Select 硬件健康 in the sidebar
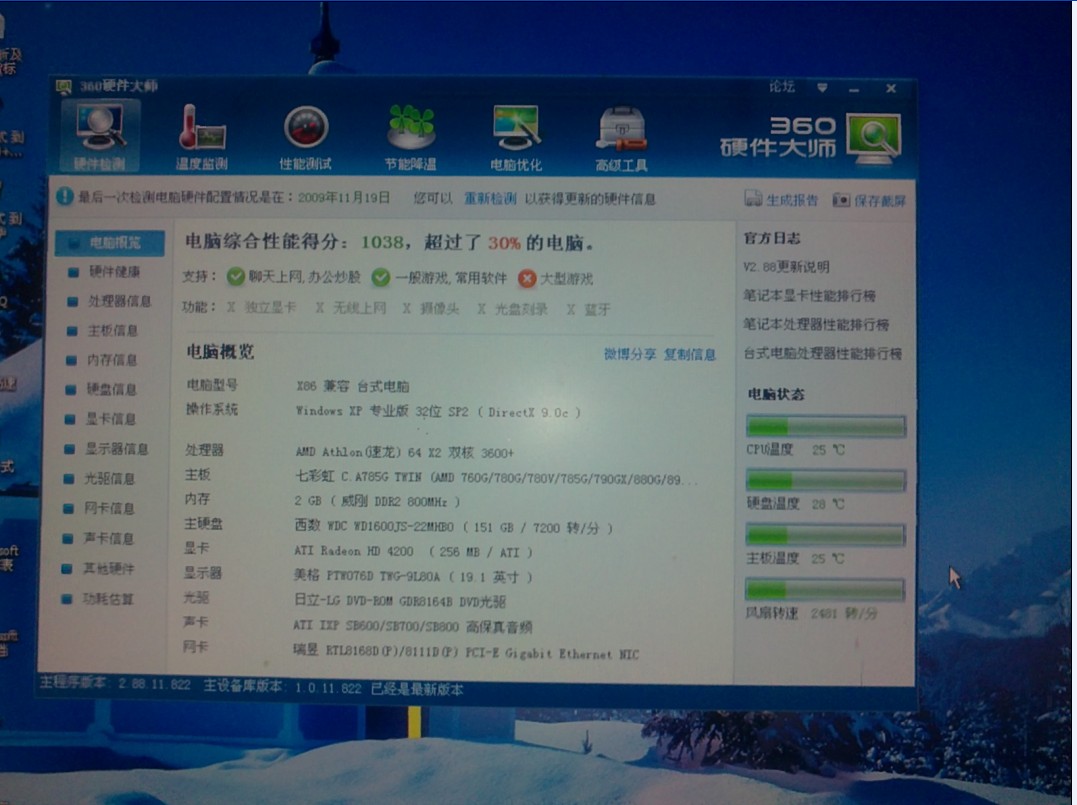This screenshot has width=1077, height=805. click(x=106, y=272)
